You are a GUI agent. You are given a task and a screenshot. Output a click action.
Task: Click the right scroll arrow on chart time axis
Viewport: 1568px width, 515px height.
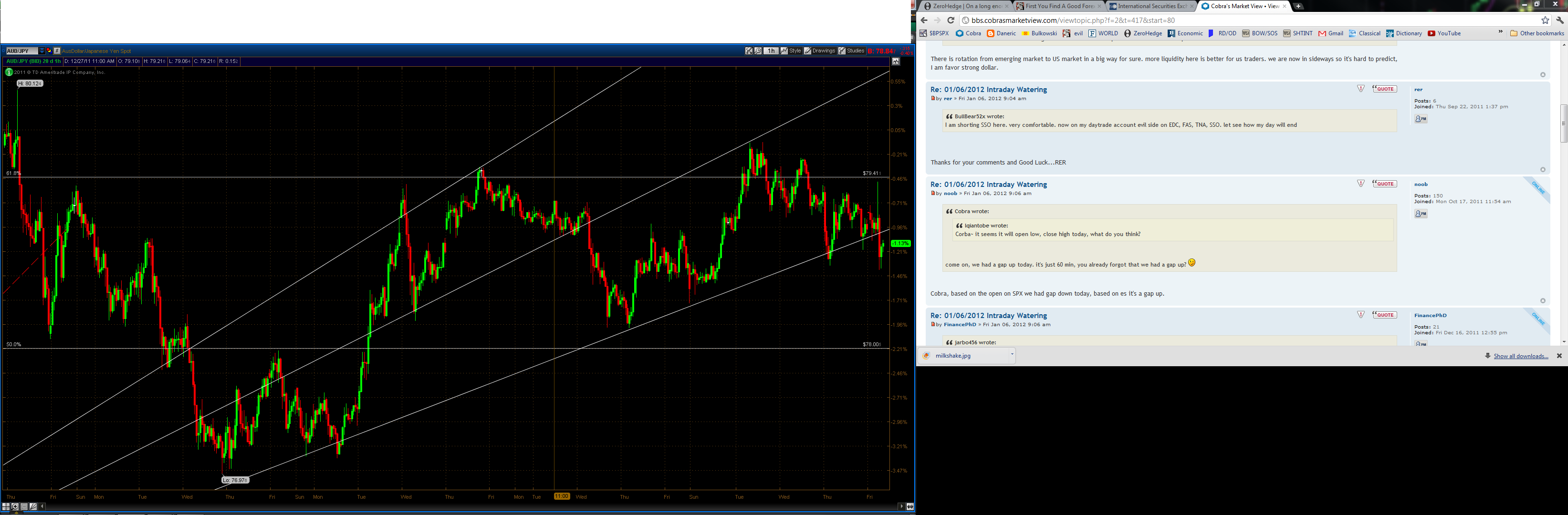[901, 506]
